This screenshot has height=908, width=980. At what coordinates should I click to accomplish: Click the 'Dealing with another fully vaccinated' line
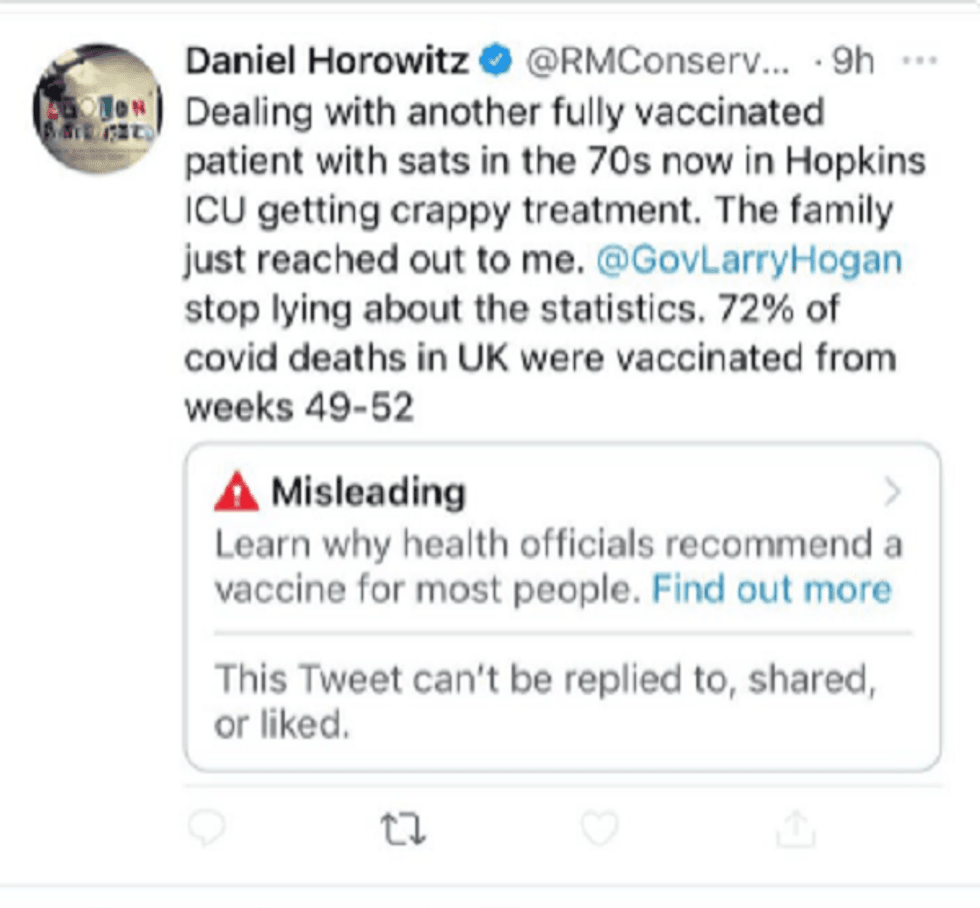[505, 111]
